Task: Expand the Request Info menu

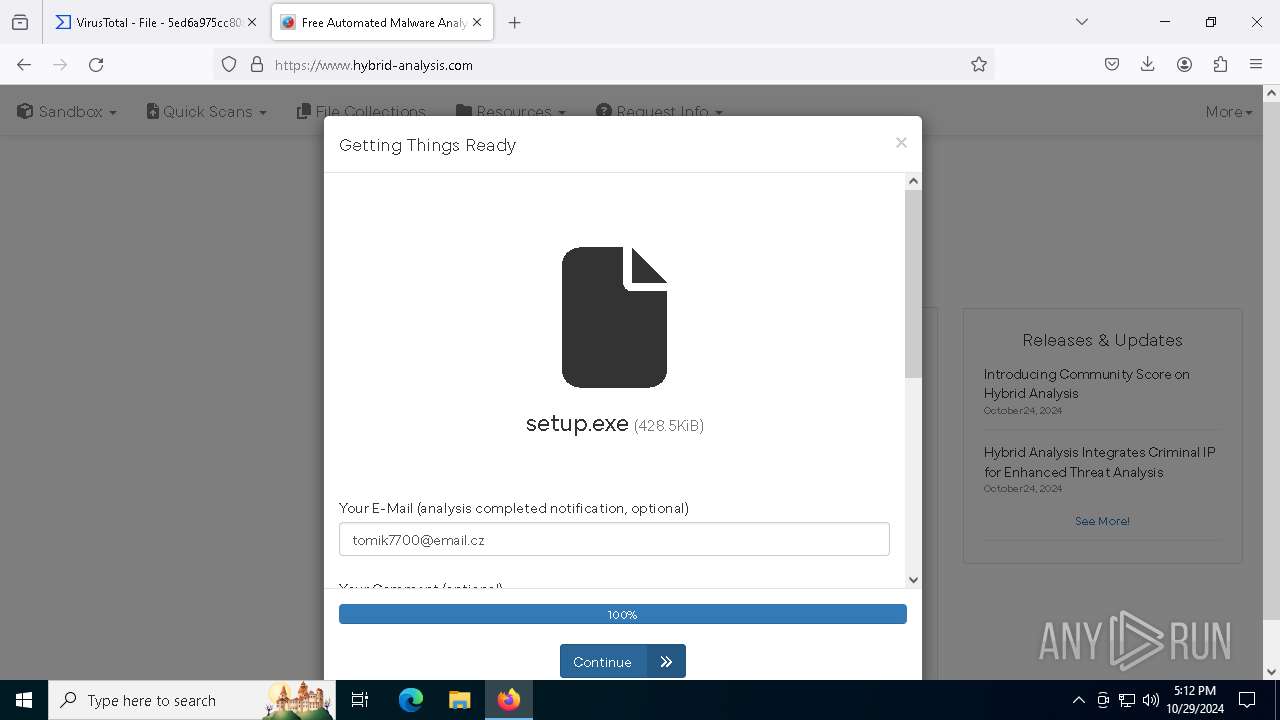Action: tap(659, 111)
